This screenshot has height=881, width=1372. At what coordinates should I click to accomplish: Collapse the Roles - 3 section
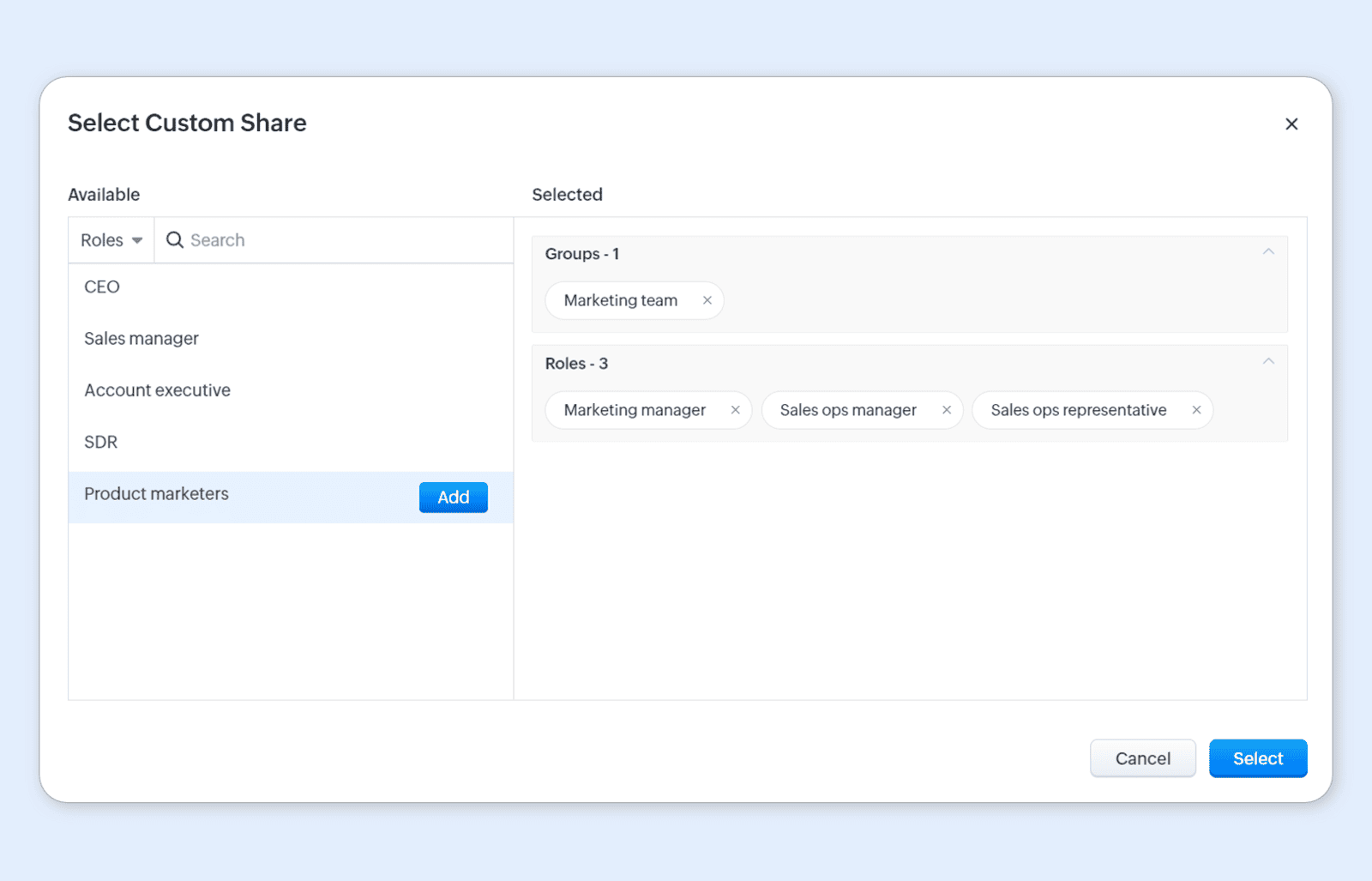[1268, 362]
